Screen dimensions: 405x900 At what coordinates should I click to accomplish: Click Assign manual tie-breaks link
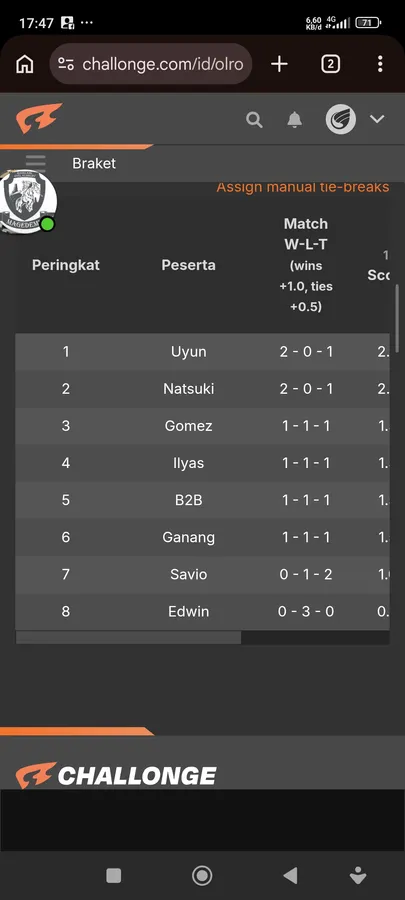[303, 187]
